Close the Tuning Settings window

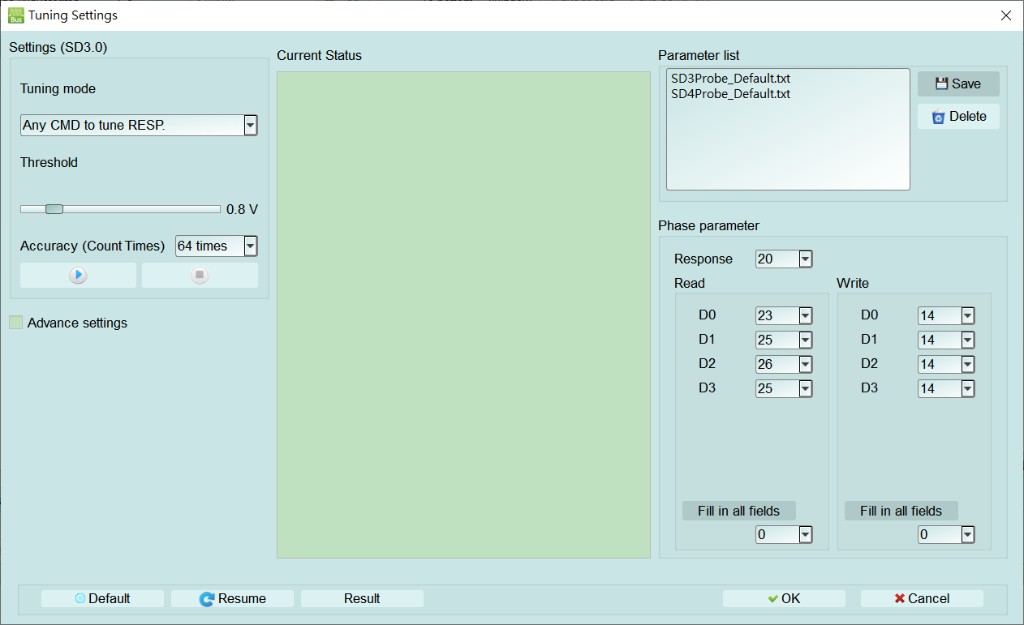[x=1006, y=15]
